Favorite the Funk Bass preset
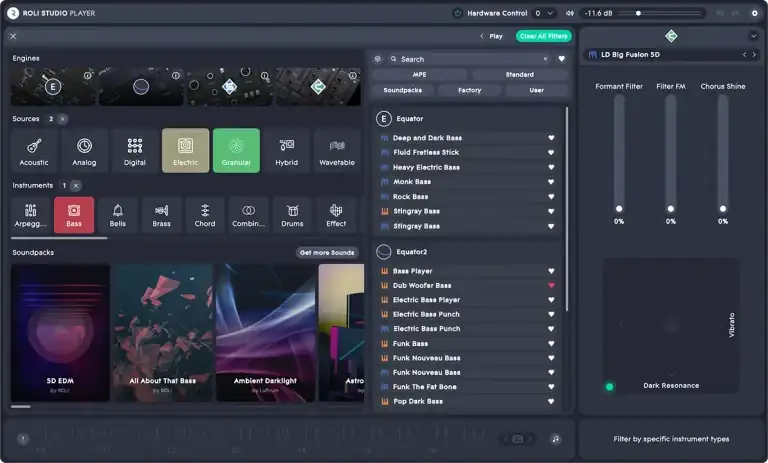This screenshot has height=463, width=768. coord(551,344)
